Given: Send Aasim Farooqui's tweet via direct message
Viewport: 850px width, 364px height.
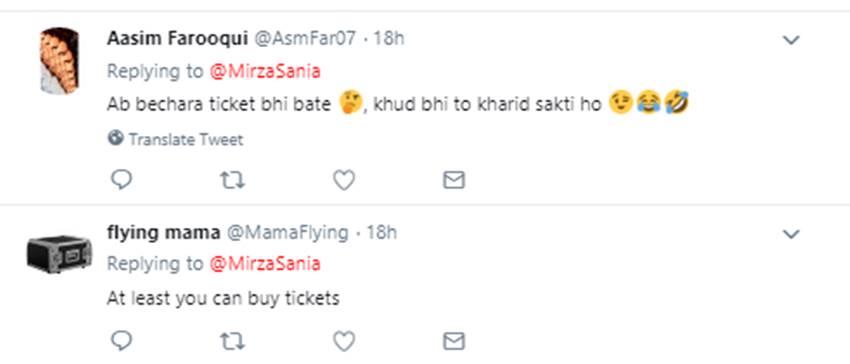Looking at the screenshot, I should [454, 180].
